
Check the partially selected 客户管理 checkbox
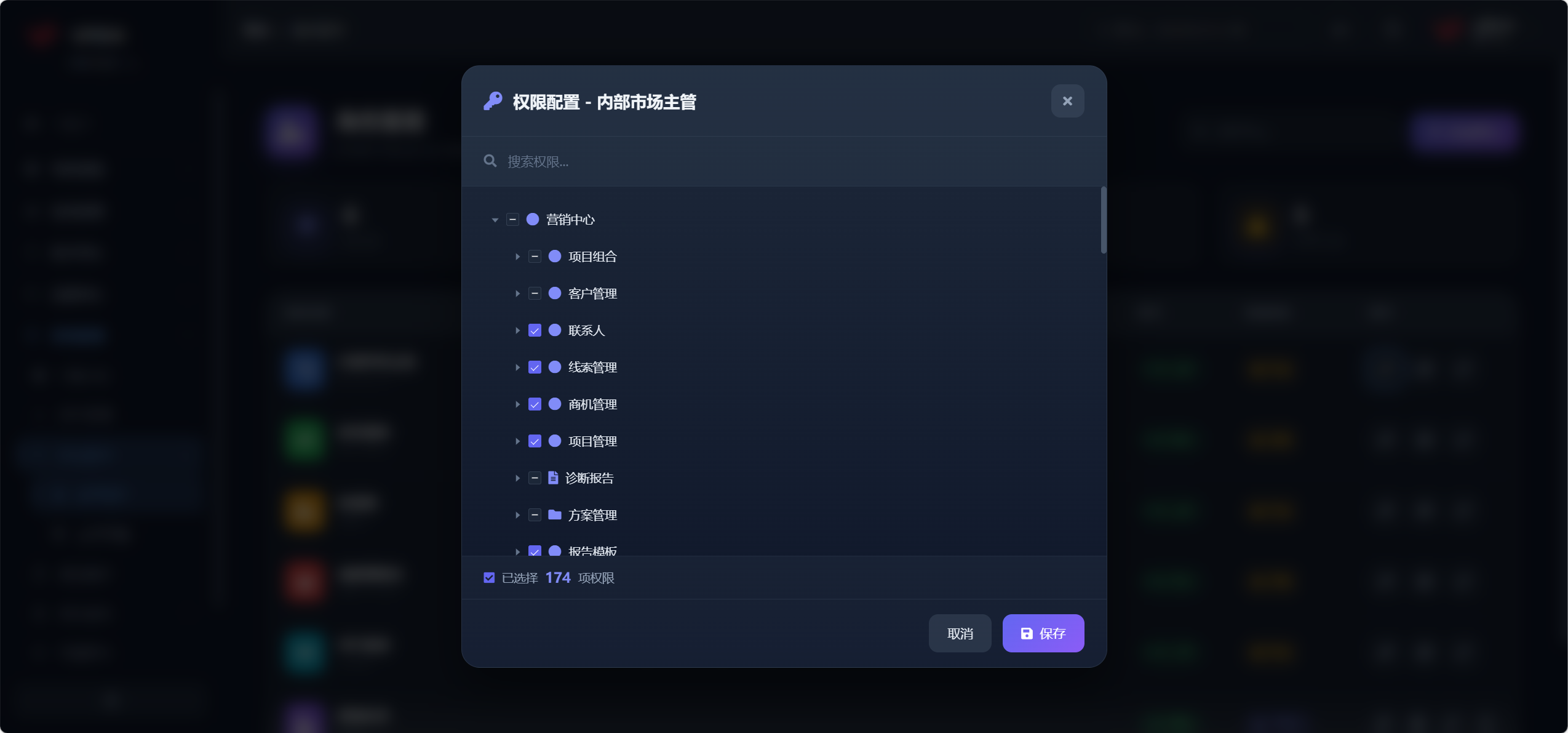(535, 294)
